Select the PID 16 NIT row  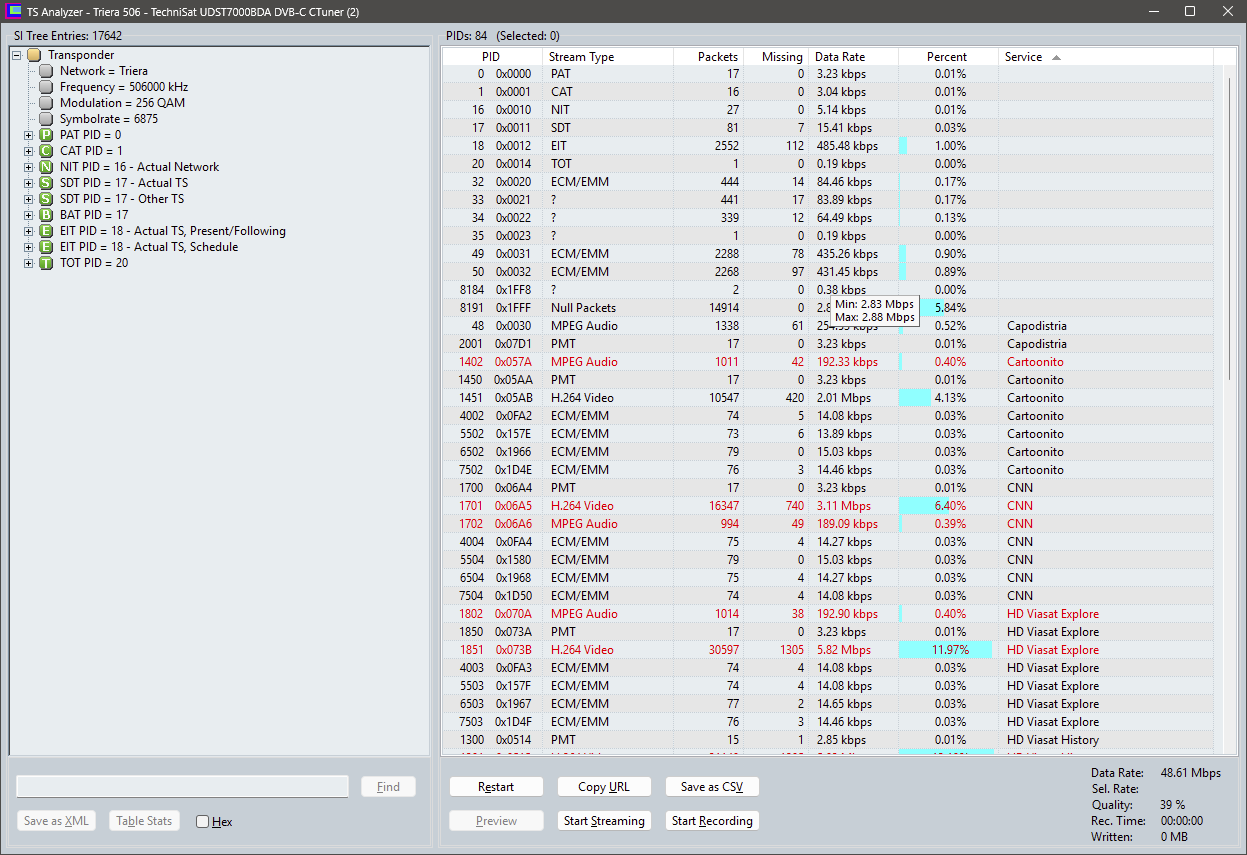pyautogui.click(x=828, y=110)
